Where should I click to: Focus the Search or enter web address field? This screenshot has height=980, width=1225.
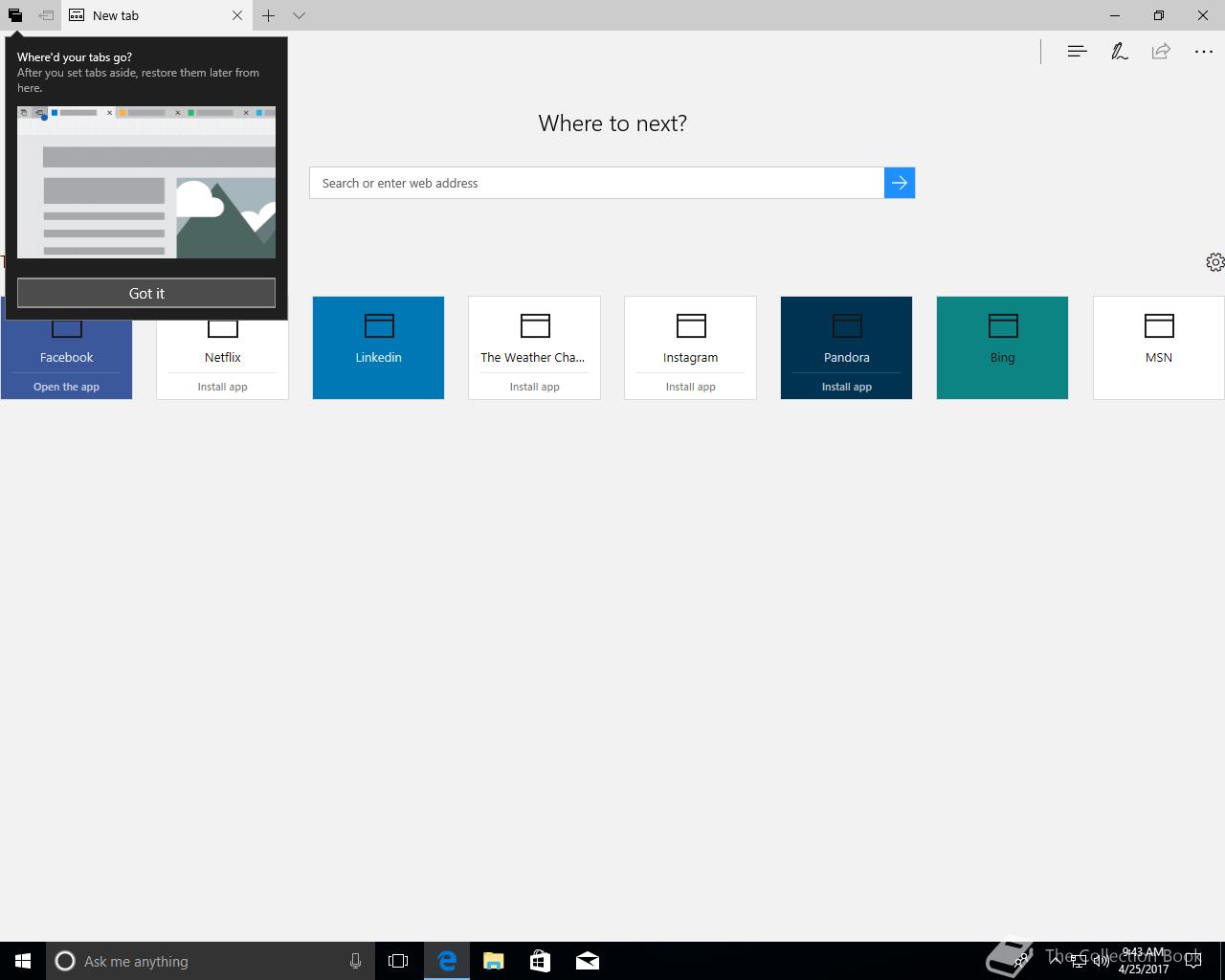click(596, 183)
